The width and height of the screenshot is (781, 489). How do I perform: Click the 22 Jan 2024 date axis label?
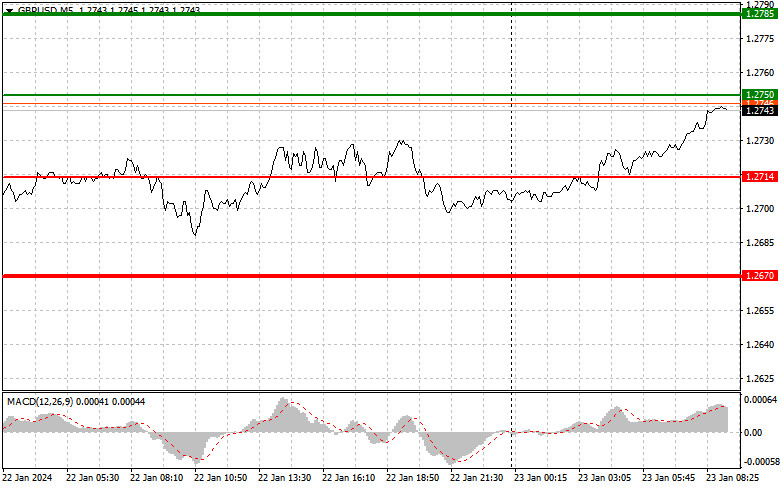(x=27, y=478)
